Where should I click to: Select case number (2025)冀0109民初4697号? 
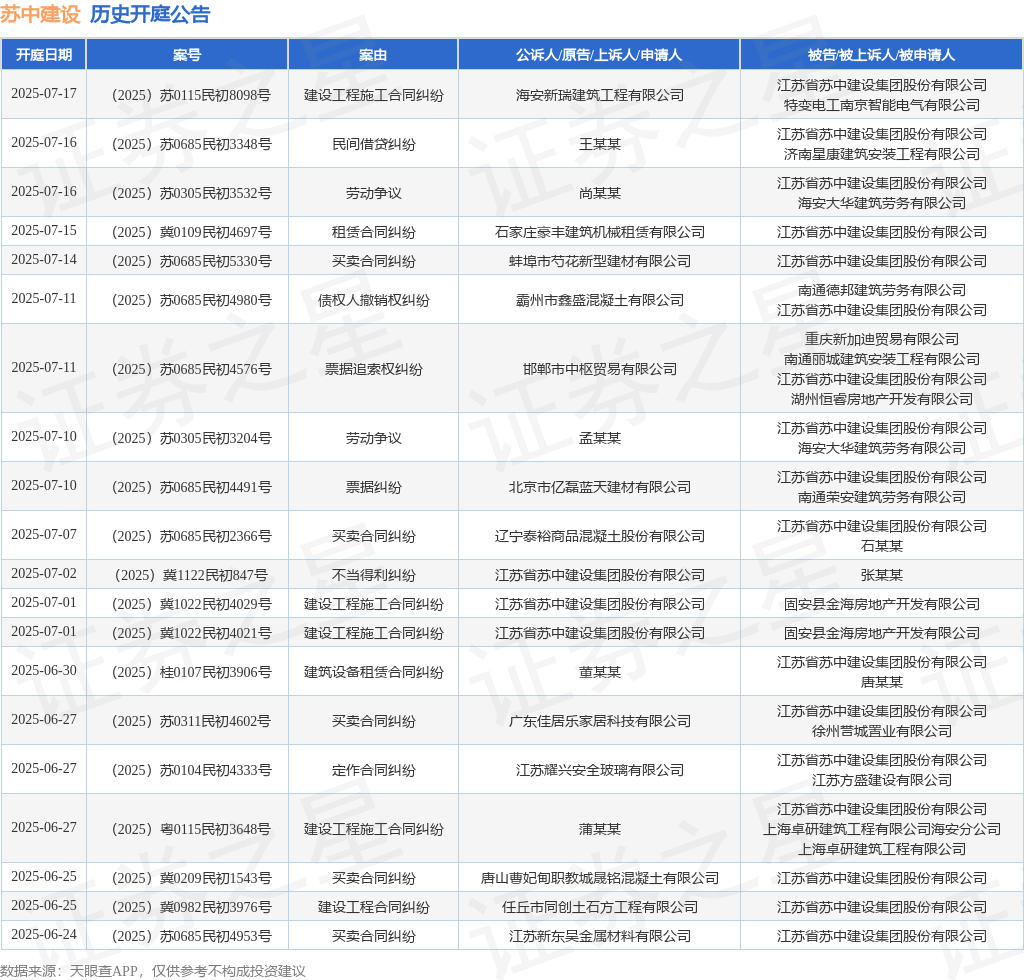coord(191,232)
